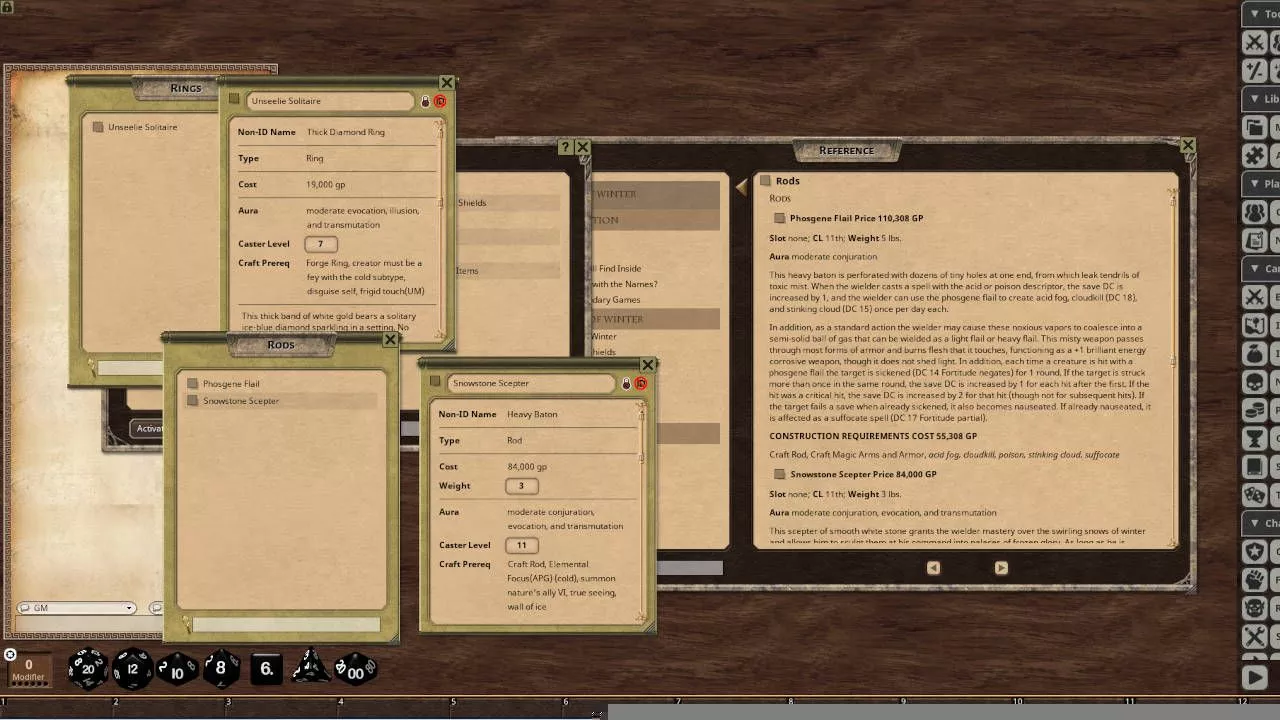
Task: Open the notes page icon in sidebar
Action: pos(1254,240)
